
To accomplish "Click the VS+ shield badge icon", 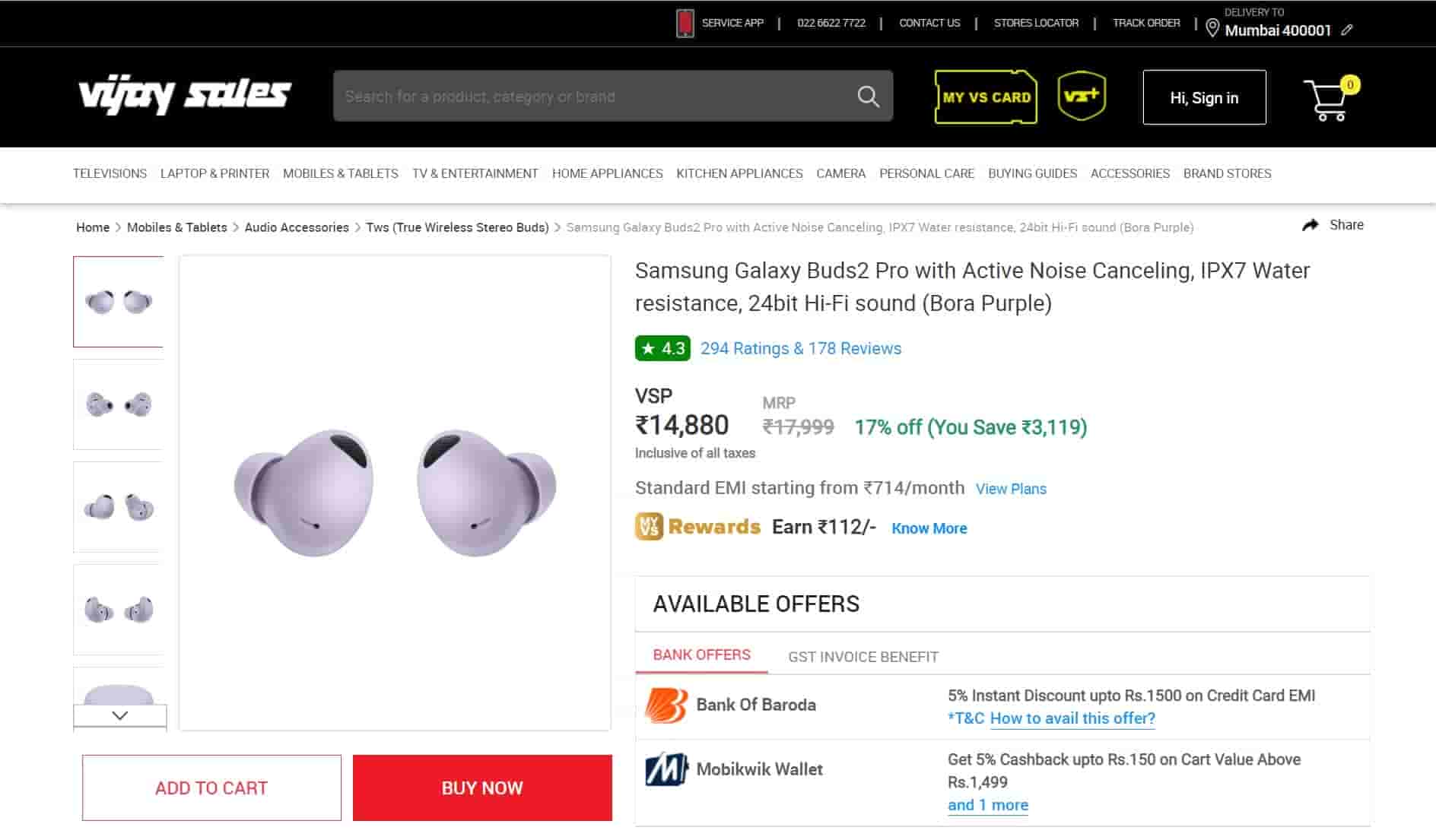I will (1082, 96).
